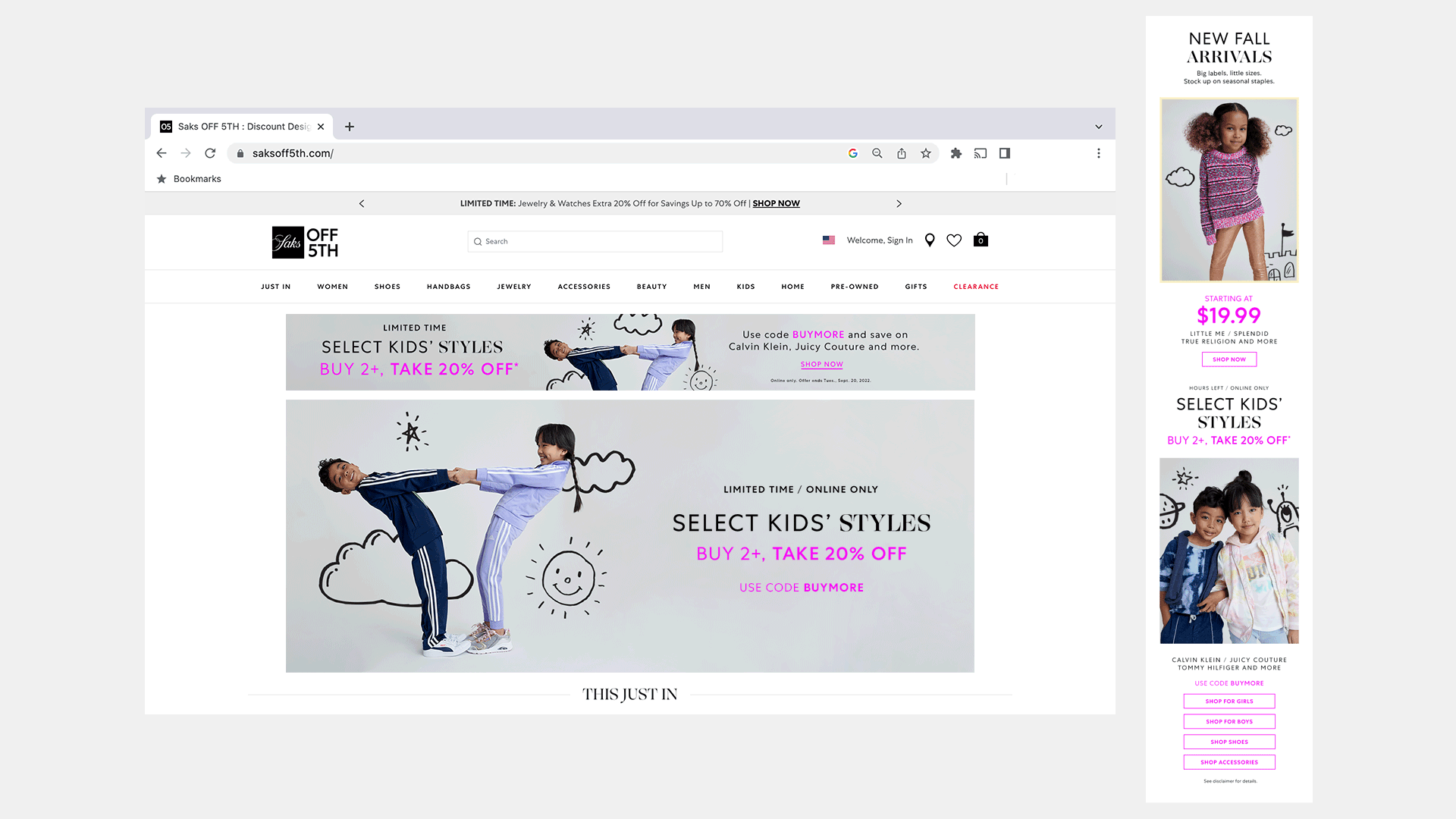Click See disclaimer for details text
The height and width of the screenshot is (819, 1456).
coord(1229,781)
